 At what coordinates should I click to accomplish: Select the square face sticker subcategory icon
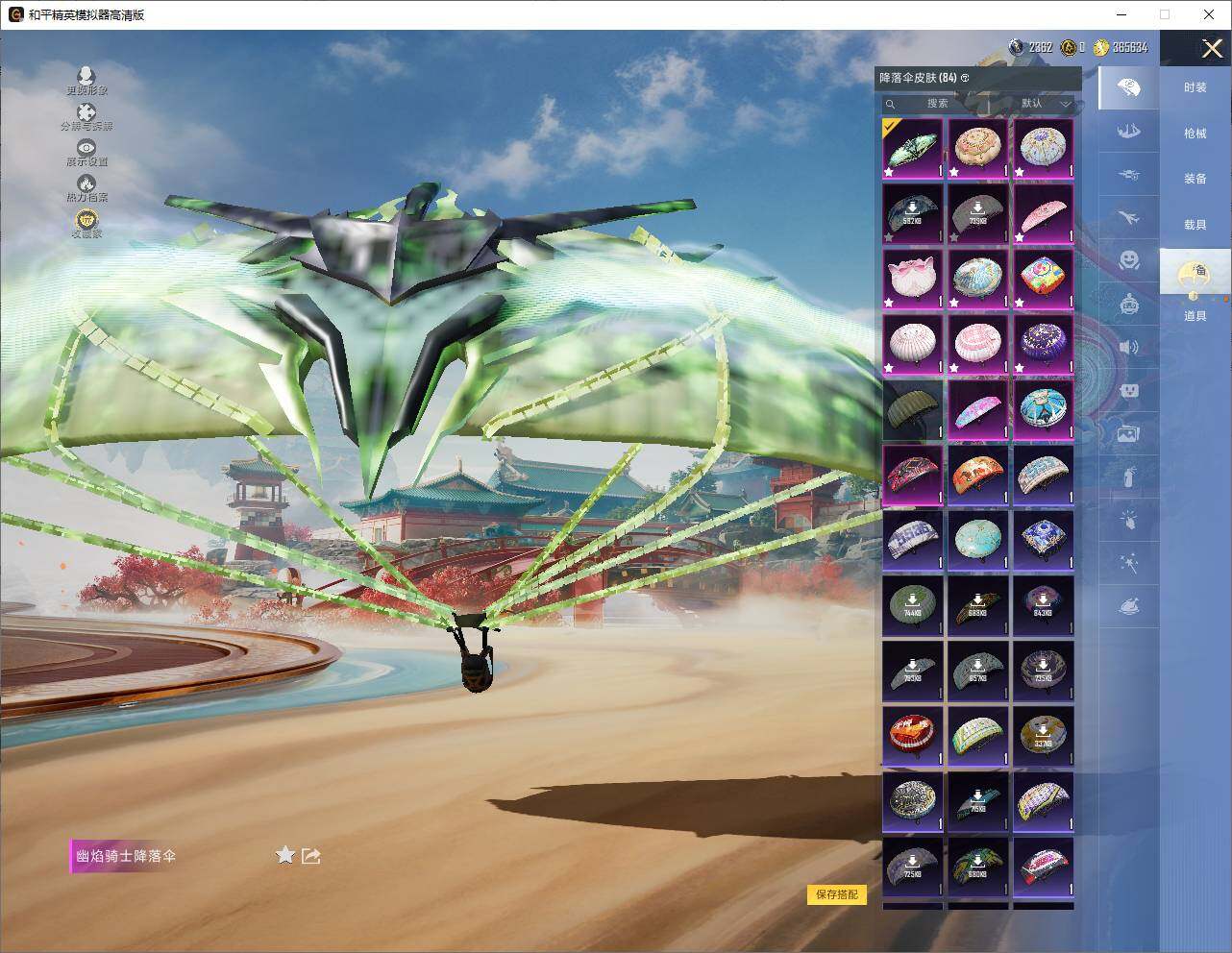[1129, 390]
